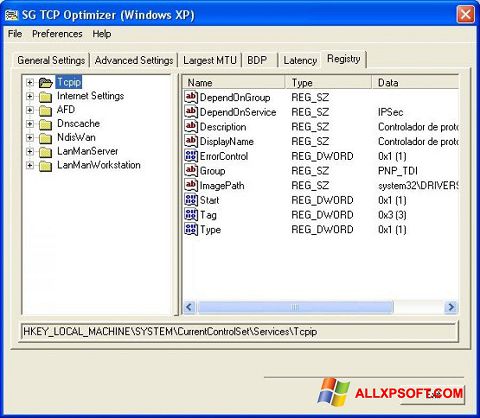Select the Registry tab
480x418 pixels.
point(344,59)
